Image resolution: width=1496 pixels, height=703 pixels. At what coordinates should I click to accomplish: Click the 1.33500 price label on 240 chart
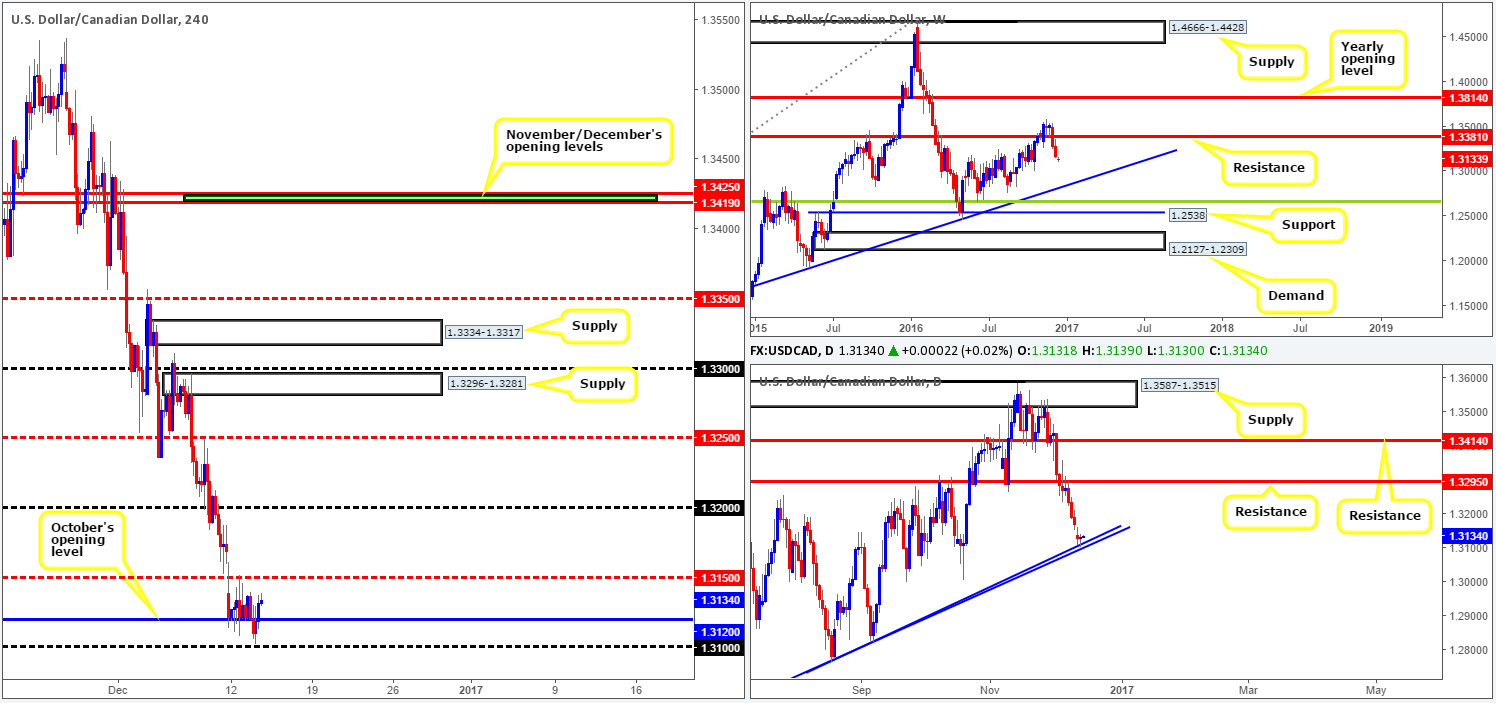tap(718, 298)
